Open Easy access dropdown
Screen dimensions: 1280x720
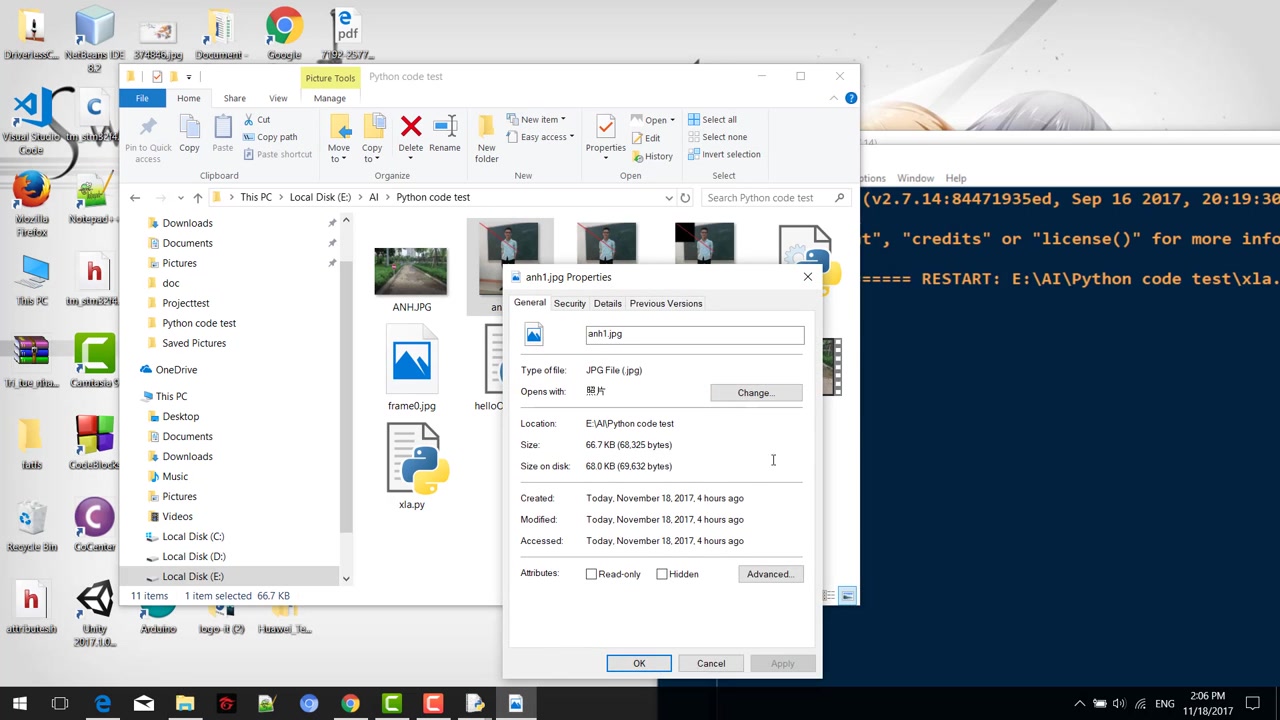coord(540,137)
